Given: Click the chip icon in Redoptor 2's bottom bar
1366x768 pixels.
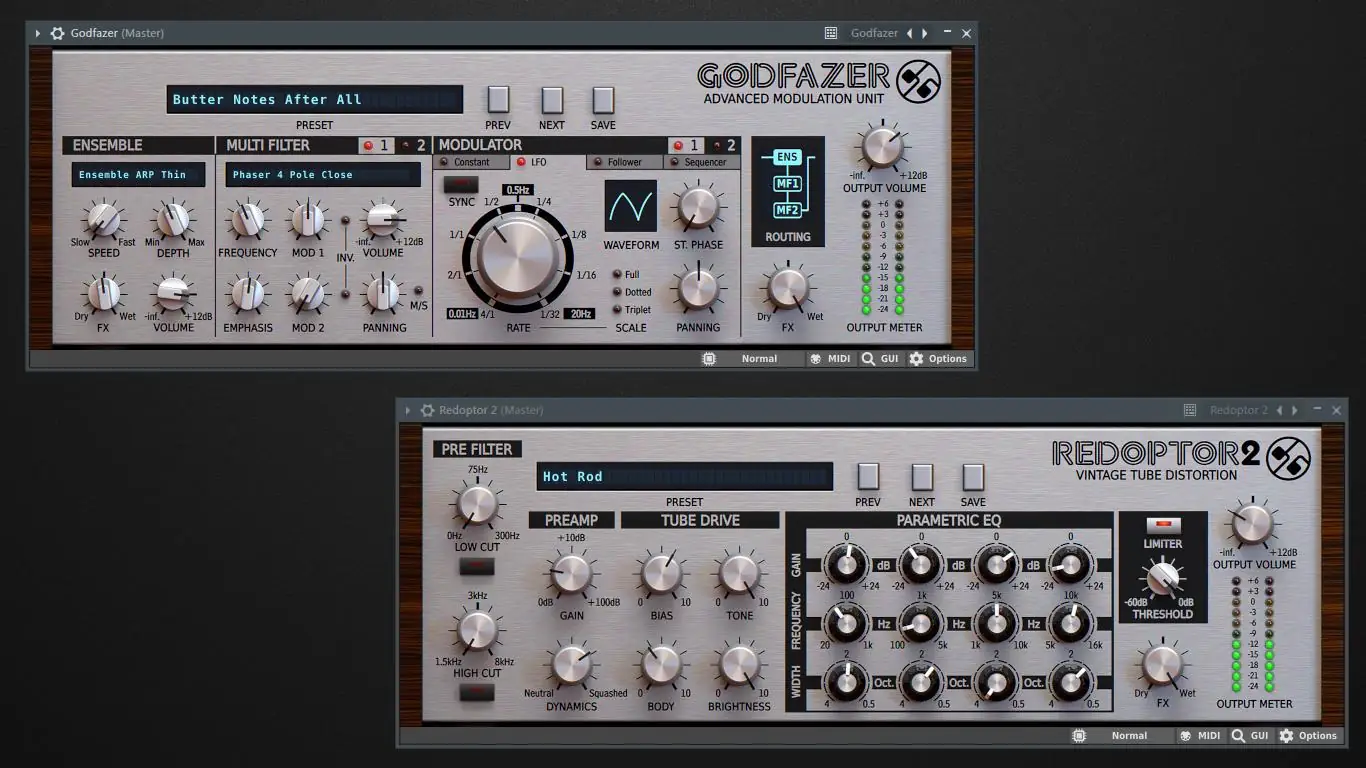Looking at the screenshot, I should tap(1079, 735).
